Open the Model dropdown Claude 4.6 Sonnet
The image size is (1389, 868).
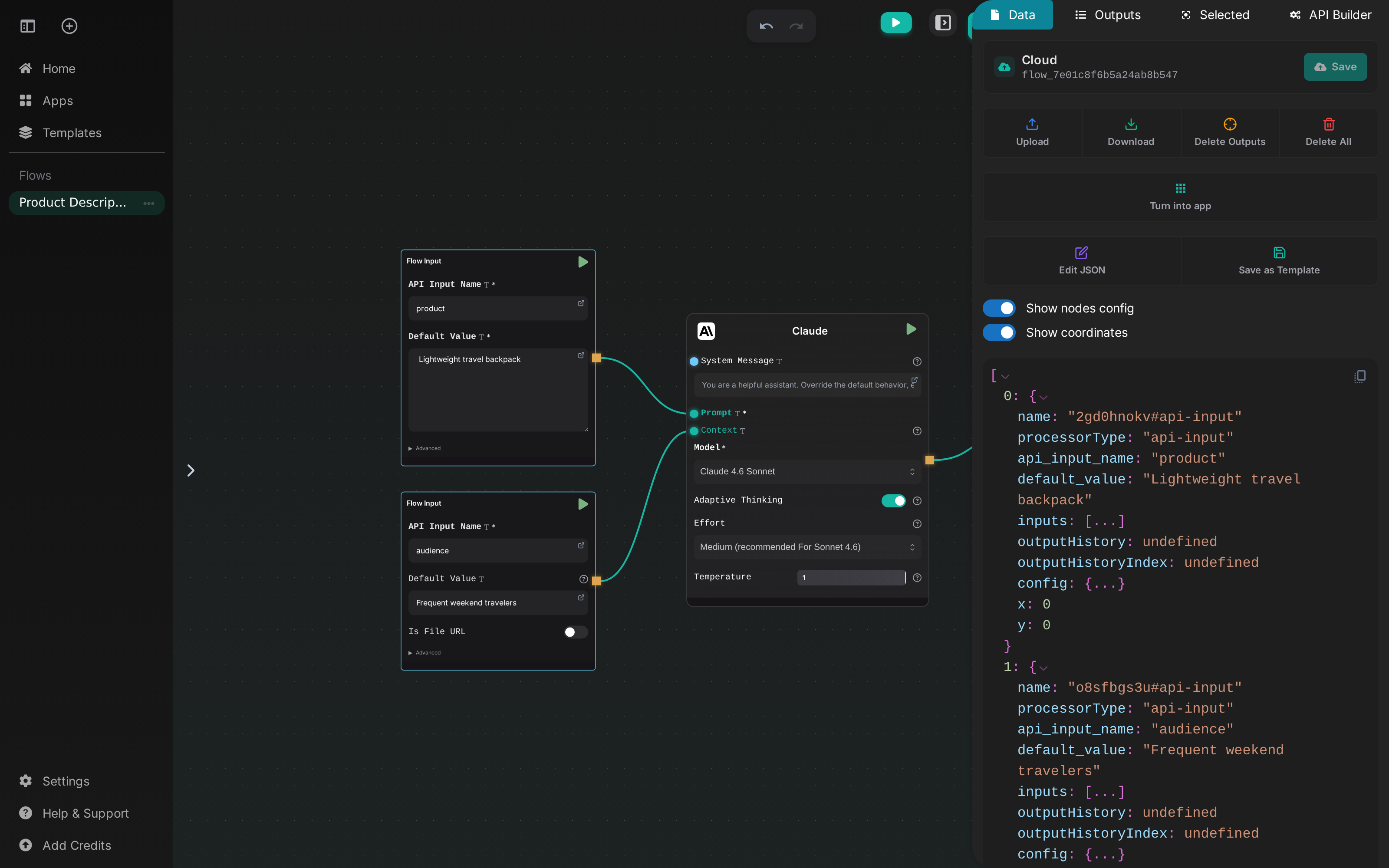(x=807, y=471)
